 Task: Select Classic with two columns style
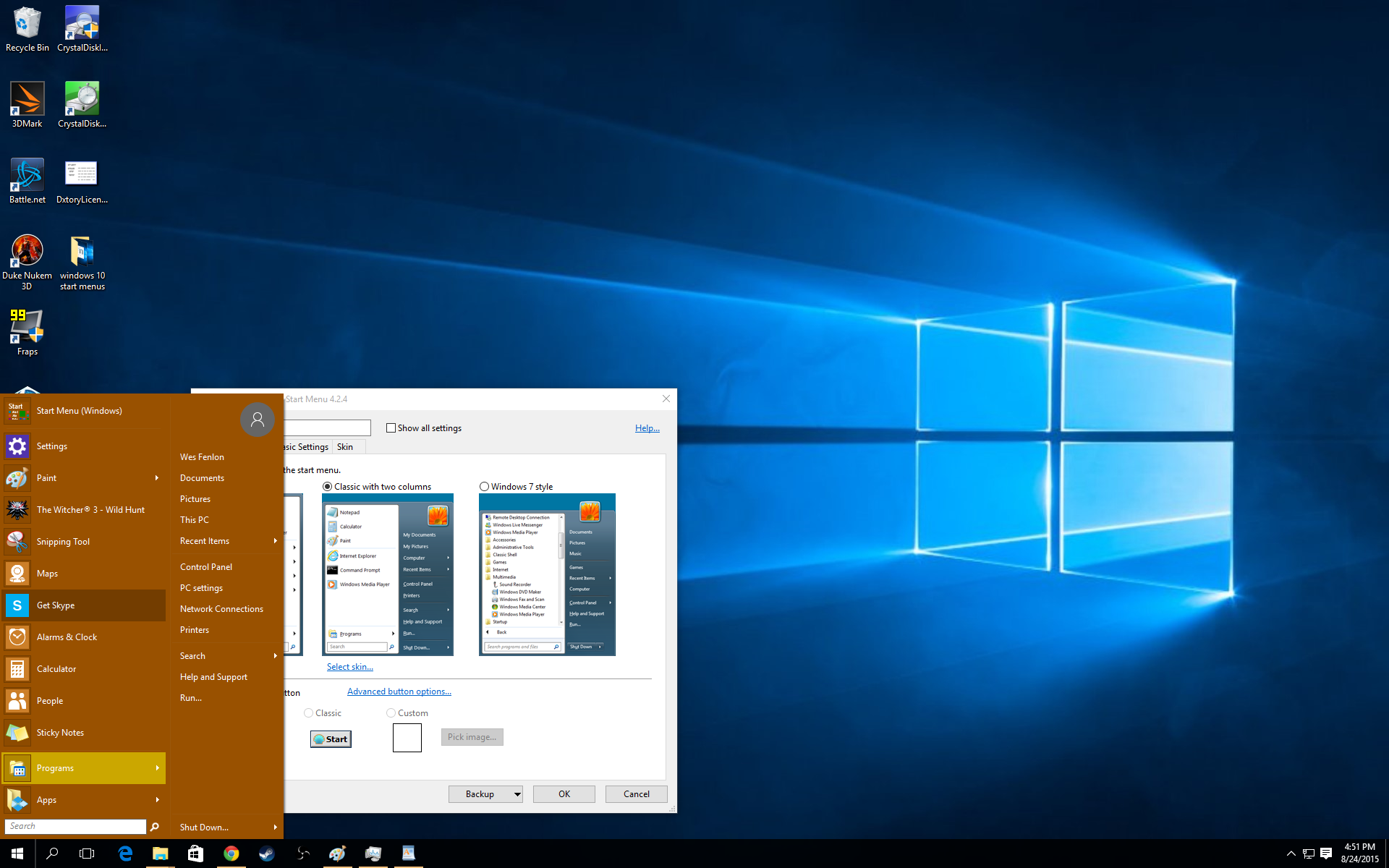click(327, 487)
